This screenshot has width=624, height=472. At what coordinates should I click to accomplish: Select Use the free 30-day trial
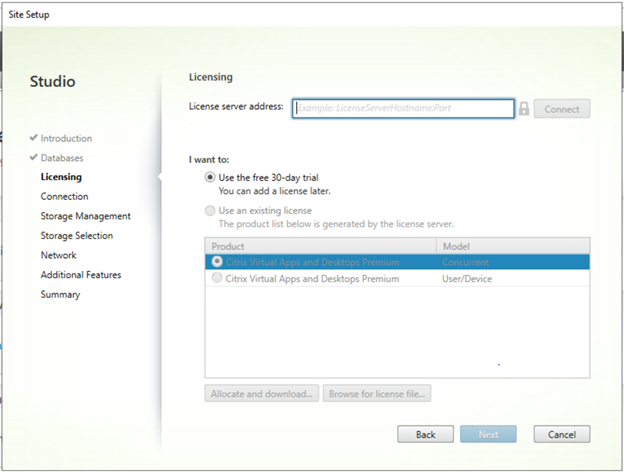[x=210, y=177]
